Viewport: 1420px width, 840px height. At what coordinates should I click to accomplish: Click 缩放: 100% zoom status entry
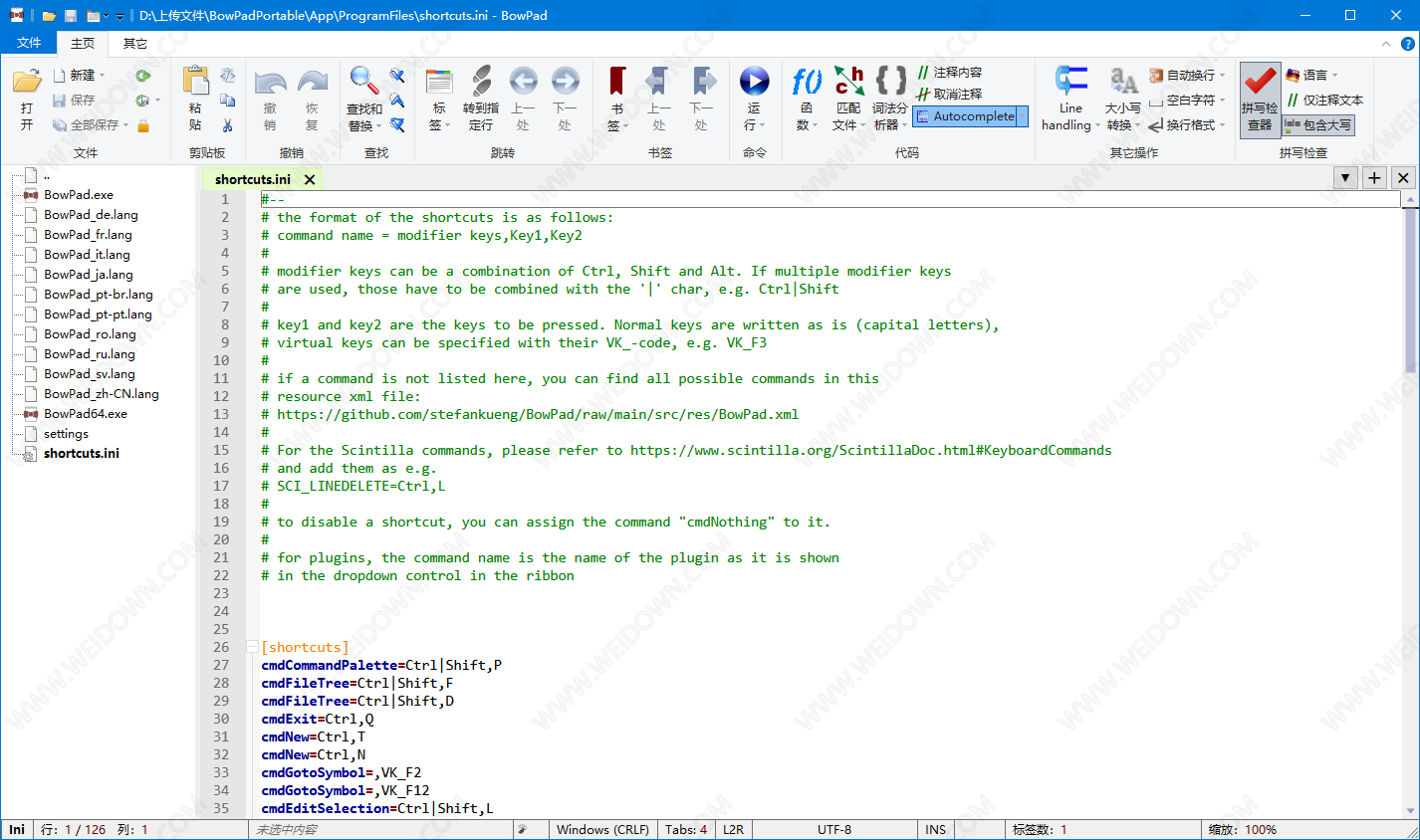(1243, 829)
